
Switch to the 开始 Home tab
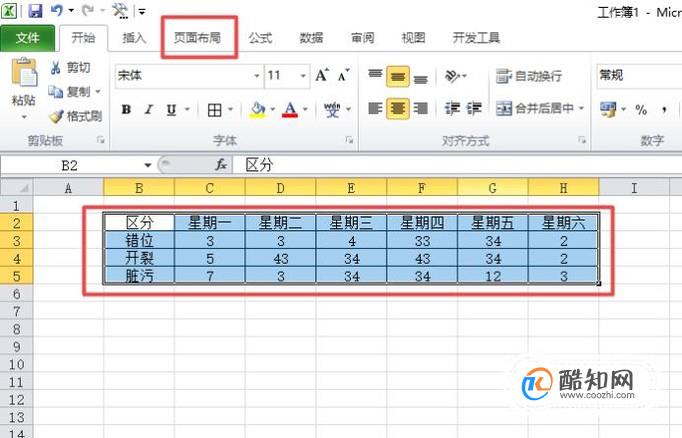(83, 38)
